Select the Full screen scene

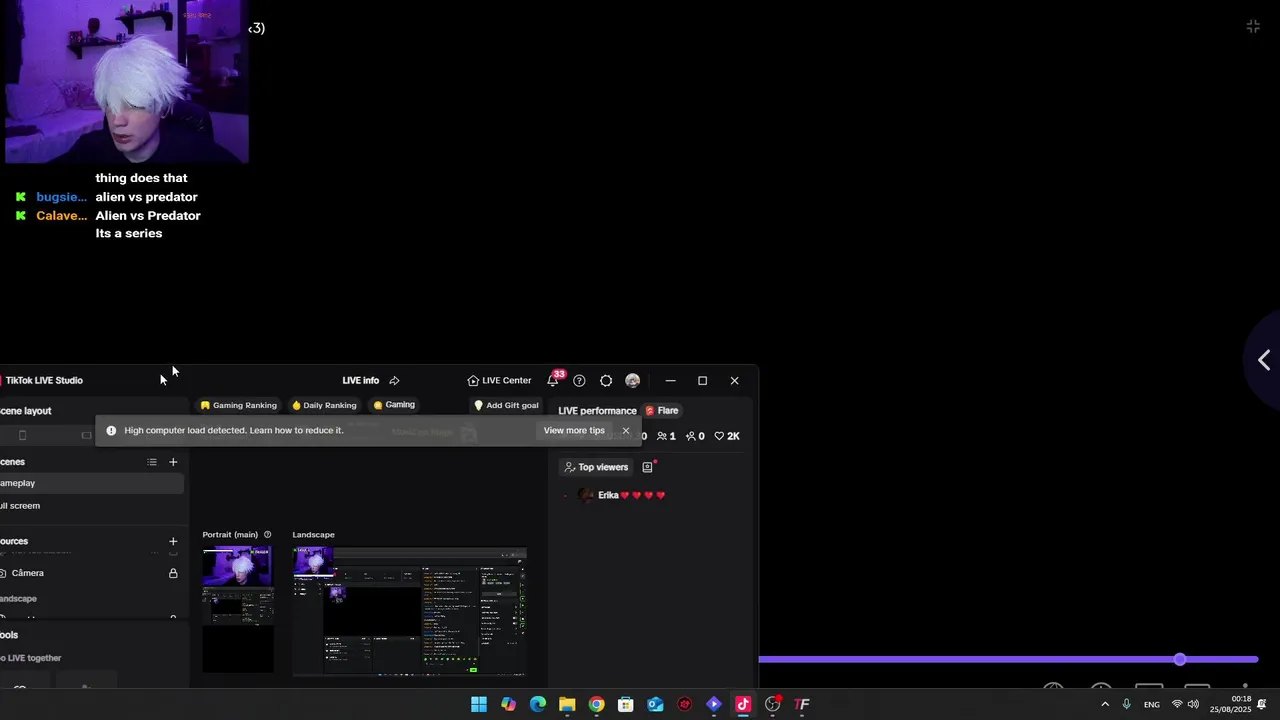pyautogui.click(x=92, y=506)
